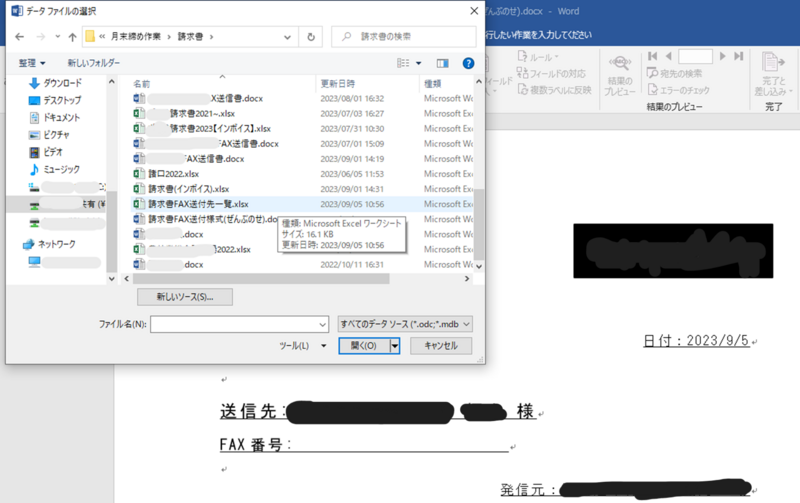Screen dimensions: 800x503
Task: Go back in the file dialog
Action: point(19,37)
